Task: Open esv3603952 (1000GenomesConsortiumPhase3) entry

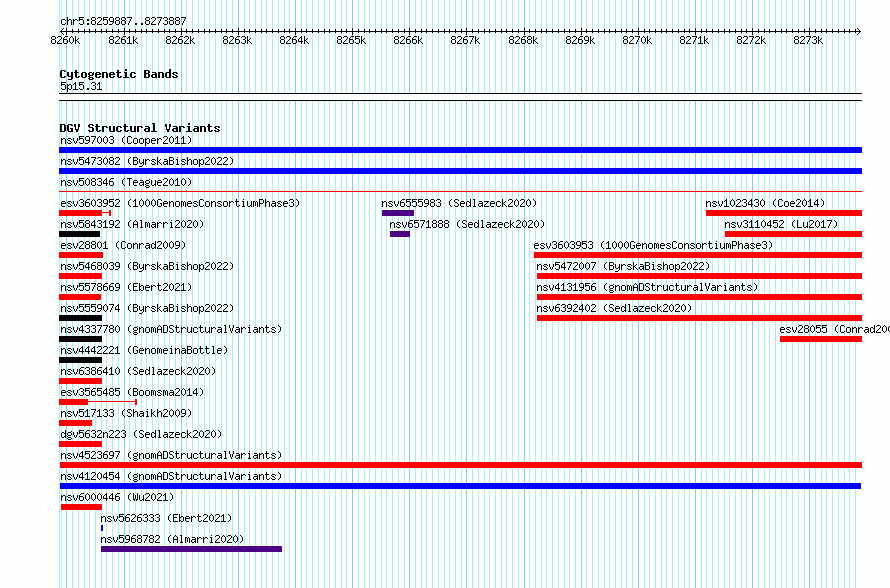Action: (180, 203)
